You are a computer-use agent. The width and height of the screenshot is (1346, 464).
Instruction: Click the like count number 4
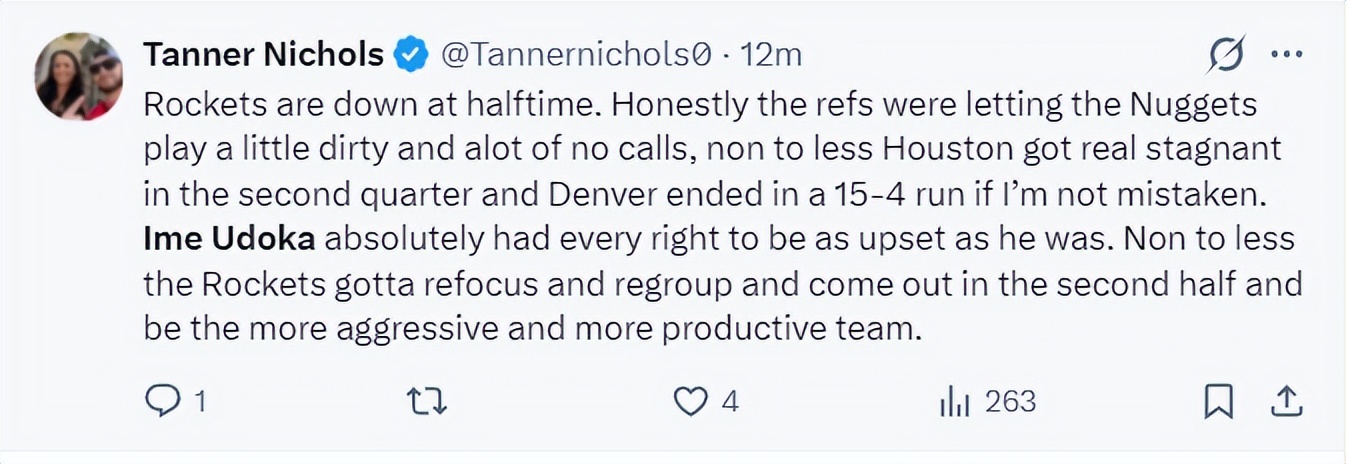click(x=730, y=402)
